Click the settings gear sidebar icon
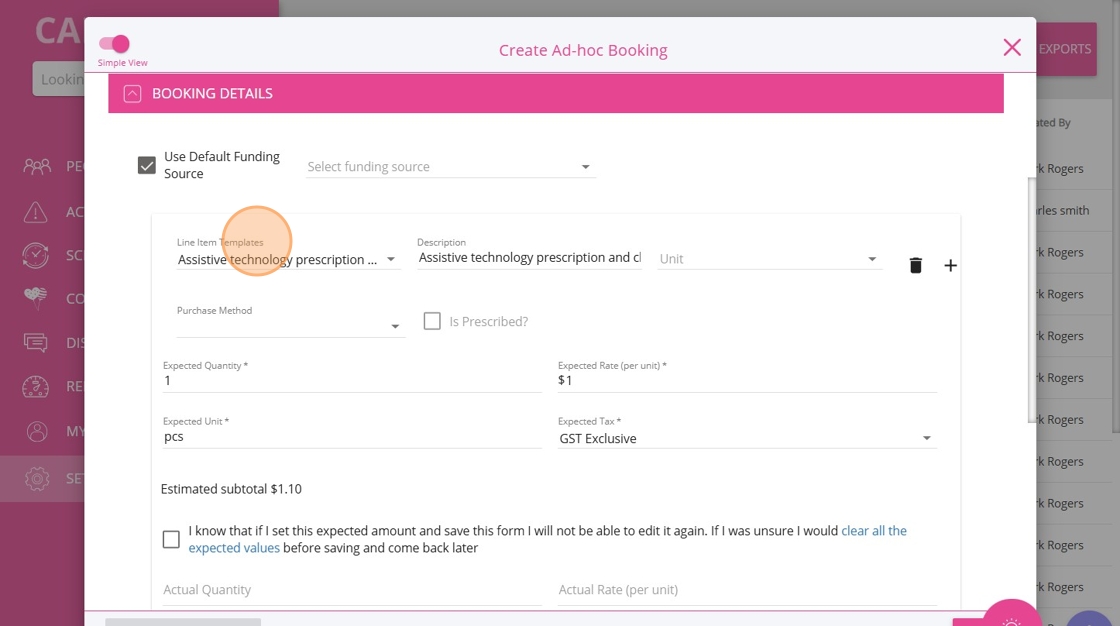The width and height of the screenshot is (1120, 626). pos(37,478)
